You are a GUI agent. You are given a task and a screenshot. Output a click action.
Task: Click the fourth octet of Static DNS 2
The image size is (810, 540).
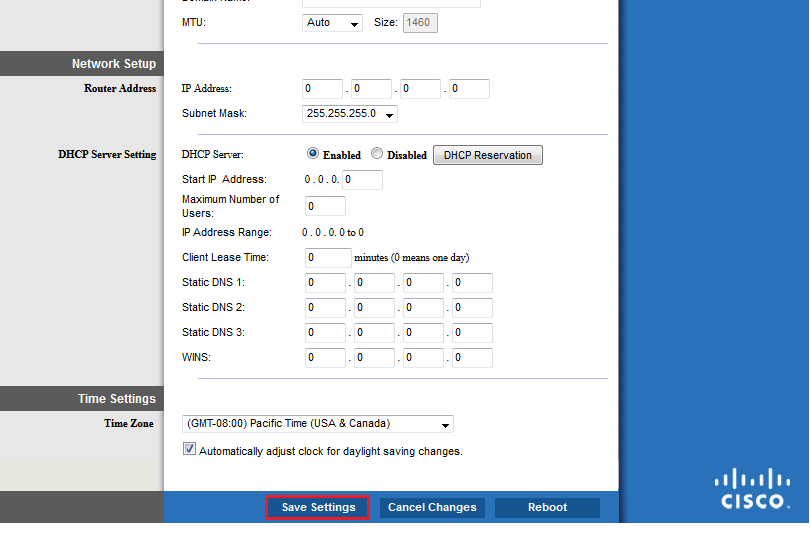pyautogui.click(x=472, y=307)
